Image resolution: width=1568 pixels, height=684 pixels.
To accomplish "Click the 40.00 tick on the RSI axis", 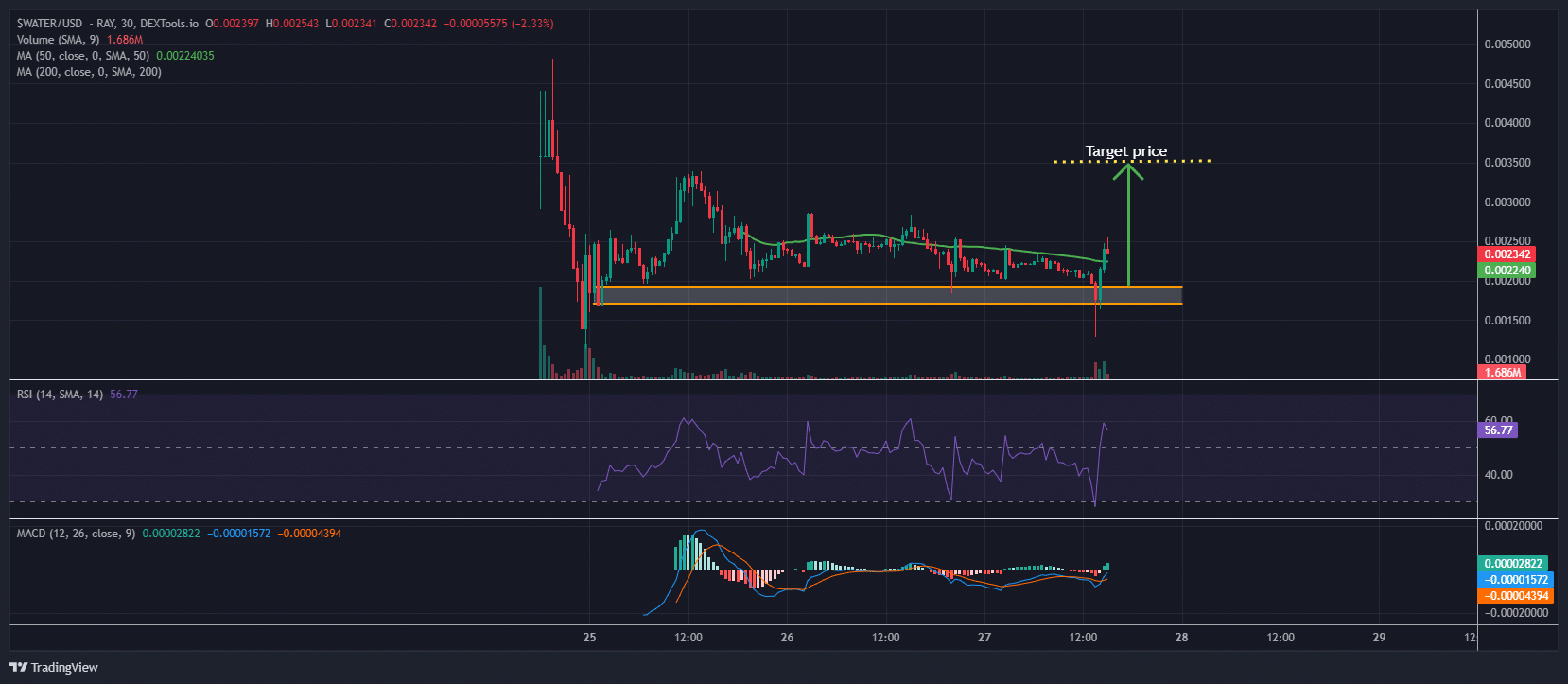I will (1499, 475).
